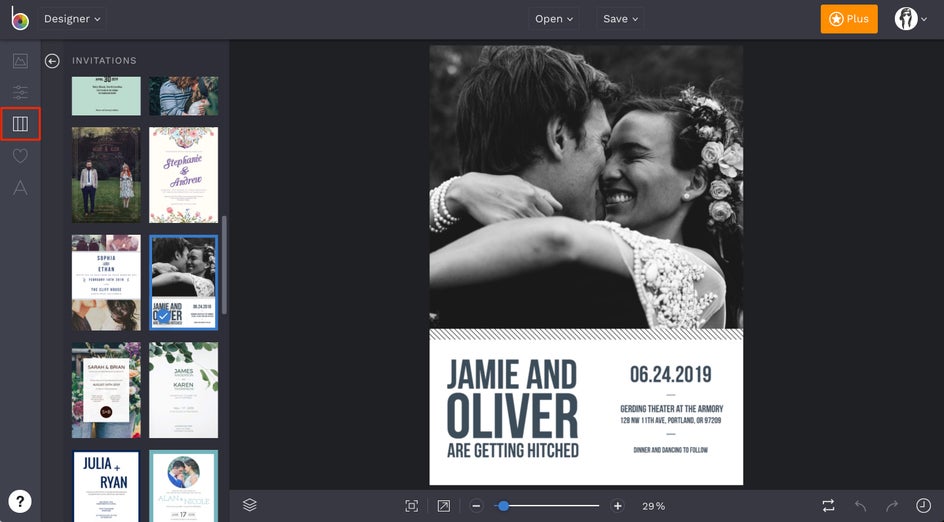Select the Sophia Ethan template

pos(106,282)
